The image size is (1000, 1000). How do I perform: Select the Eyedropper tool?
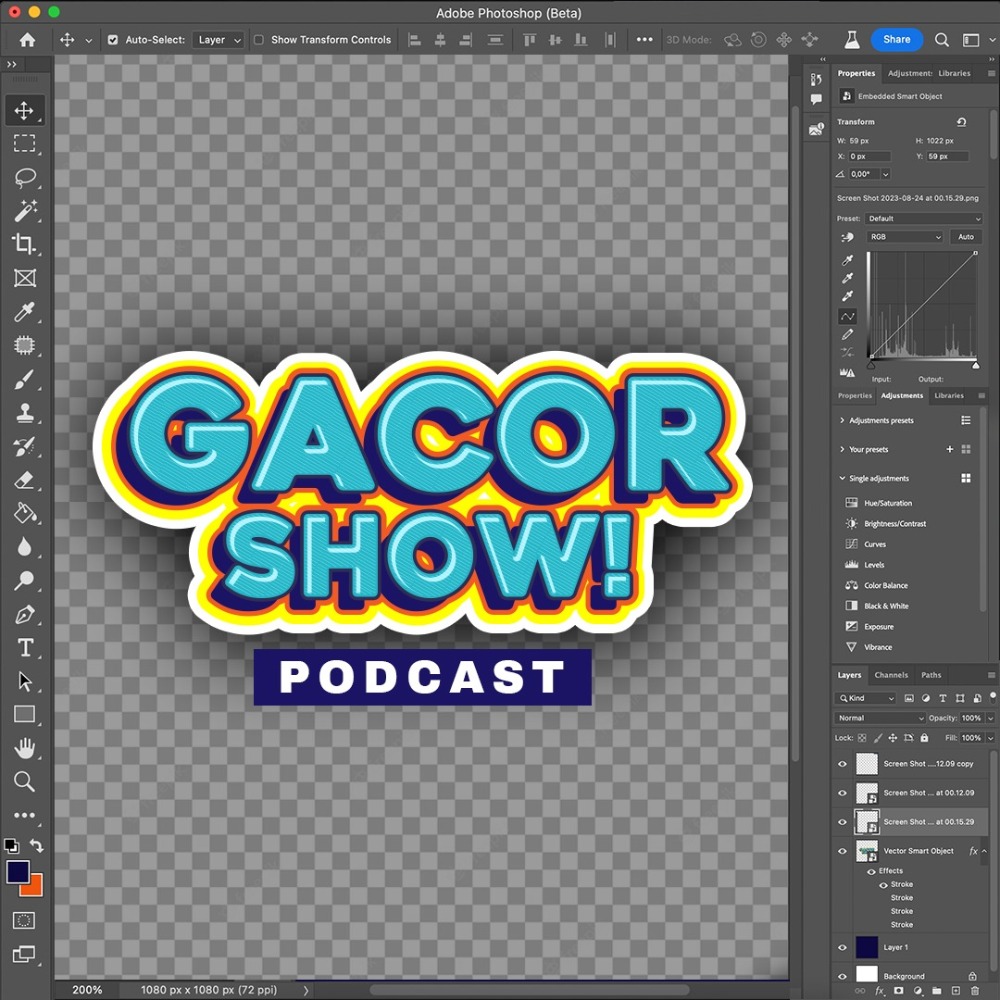tap(24, 312)
